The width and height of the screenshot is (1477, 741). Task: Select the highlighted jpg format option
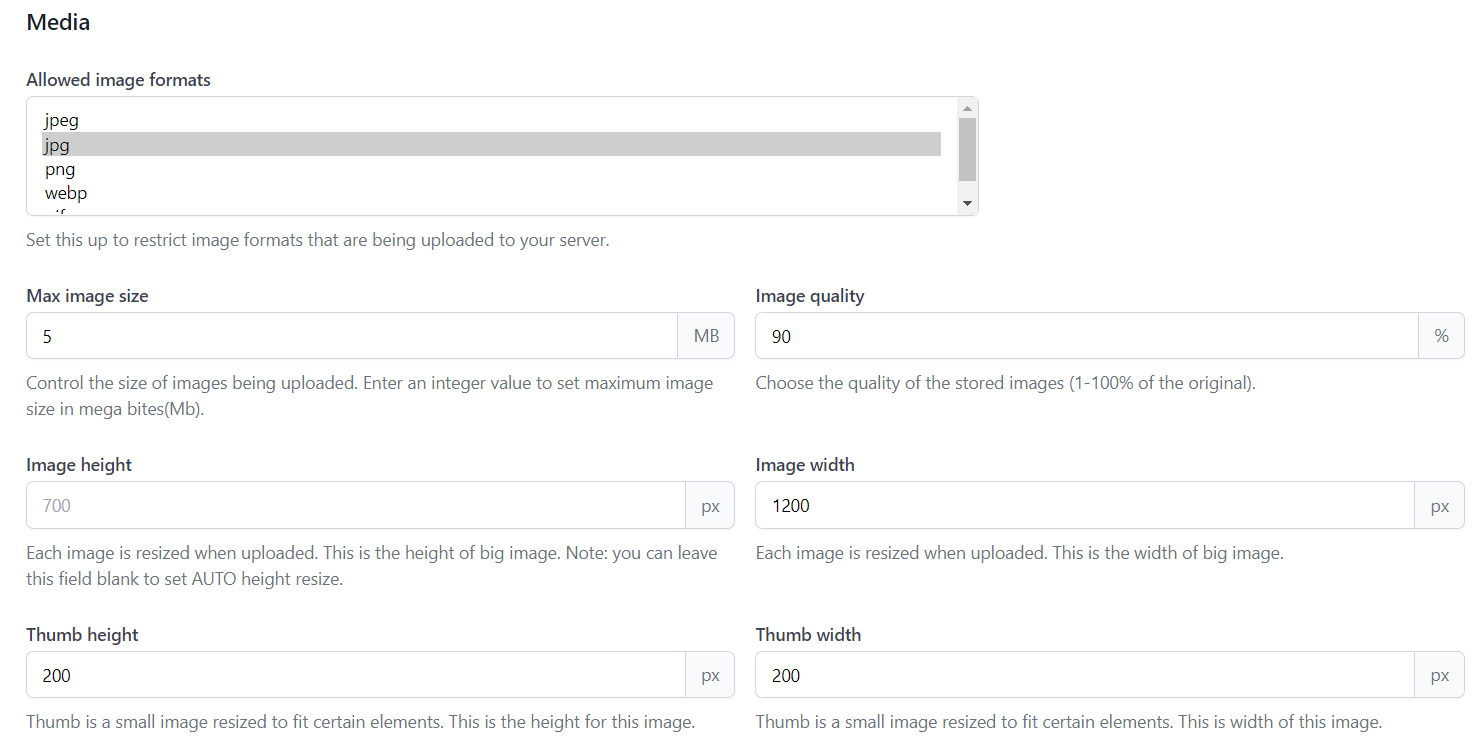point(491,145)
